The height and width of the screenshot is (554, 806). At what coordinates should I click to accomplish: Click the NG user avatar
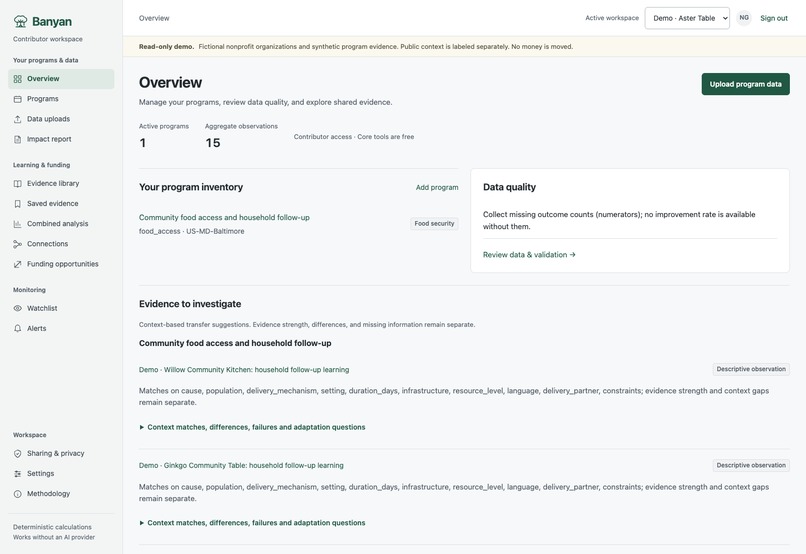744,18
